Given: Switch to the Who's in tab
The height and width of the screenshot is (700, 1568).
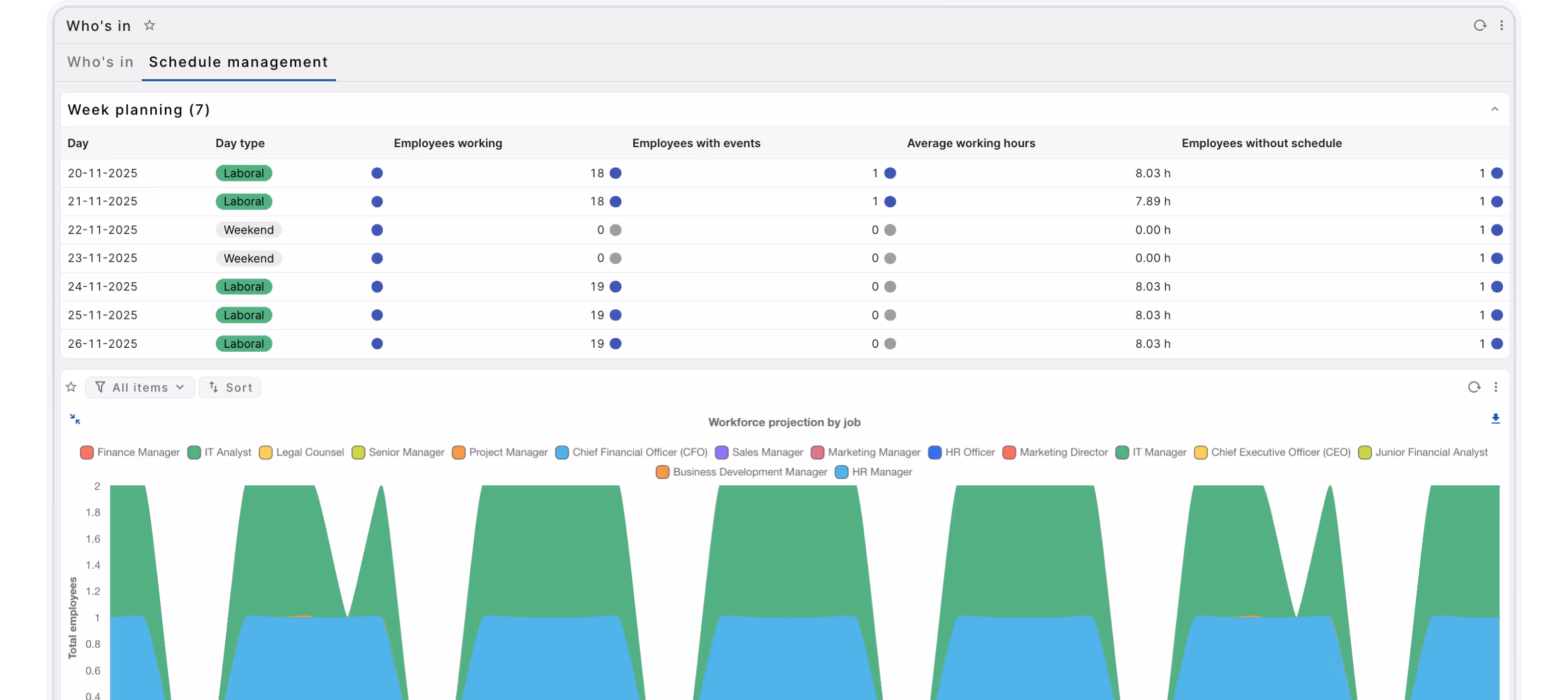Looking at the screenshot, I should tap(100, 62).
